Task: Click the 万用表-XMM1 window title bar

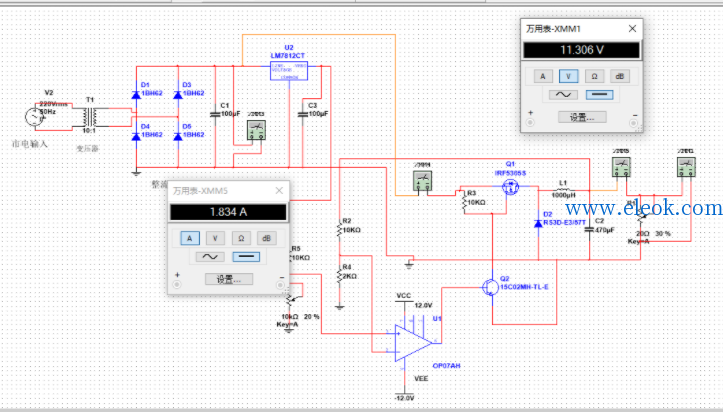Action: pyautogui.click(x=581, y=29)
